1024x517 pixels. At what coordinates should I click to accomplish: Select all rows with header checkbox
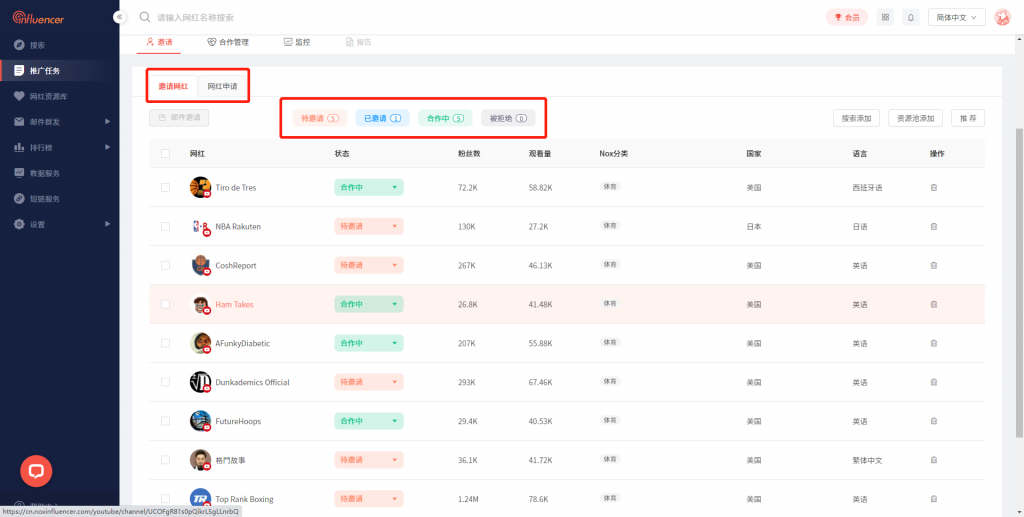(165, 153)
